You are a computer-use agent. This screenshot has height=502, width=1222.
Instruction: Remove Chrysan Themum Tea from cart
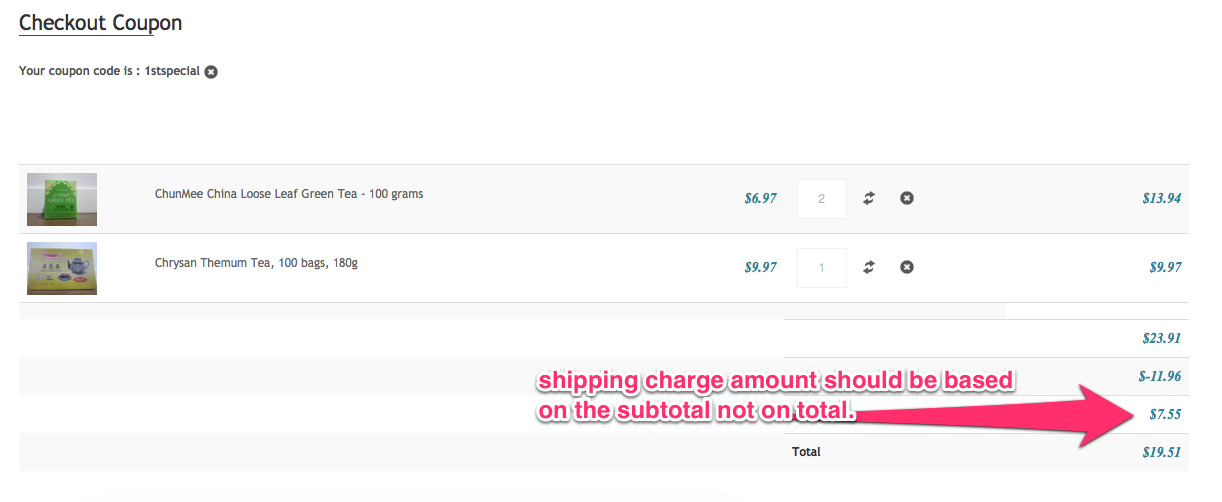tap(906, 267)
